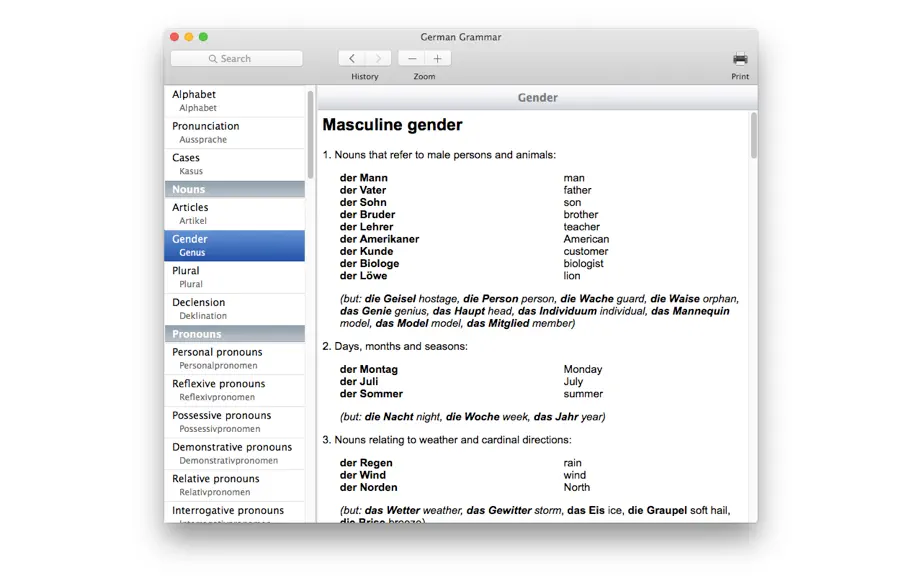Click the translation 'biologist'
Image resolution: width=922 pixels, height=576 pixels.
pos(583,264)
